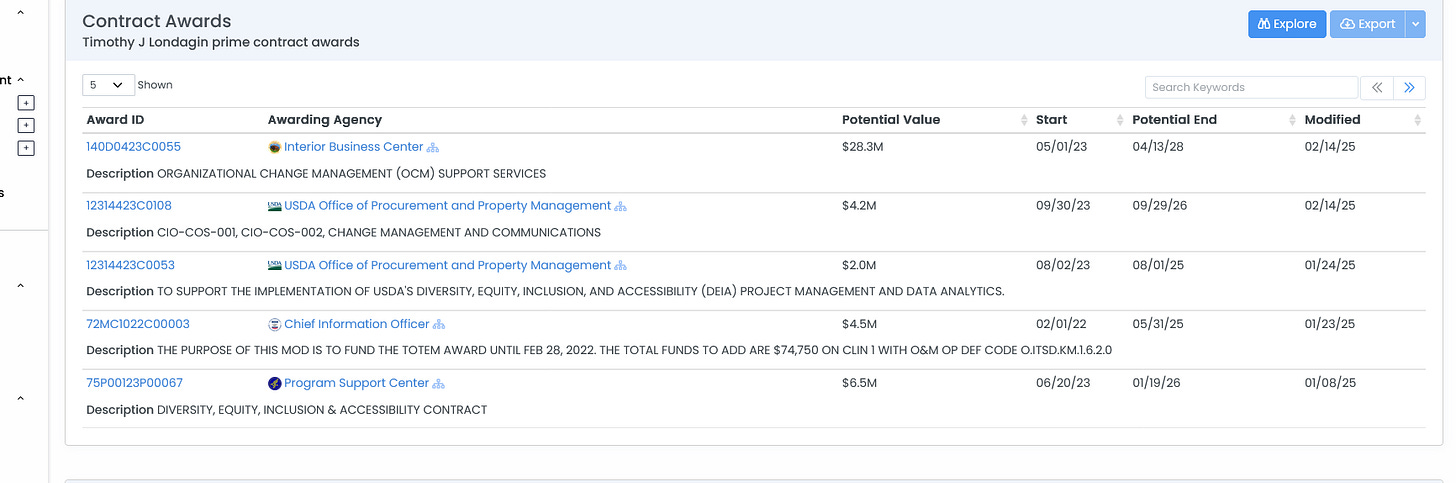Click the 01/24/25 modified date
1456x483 pixels.
[x=1330, y=265]
